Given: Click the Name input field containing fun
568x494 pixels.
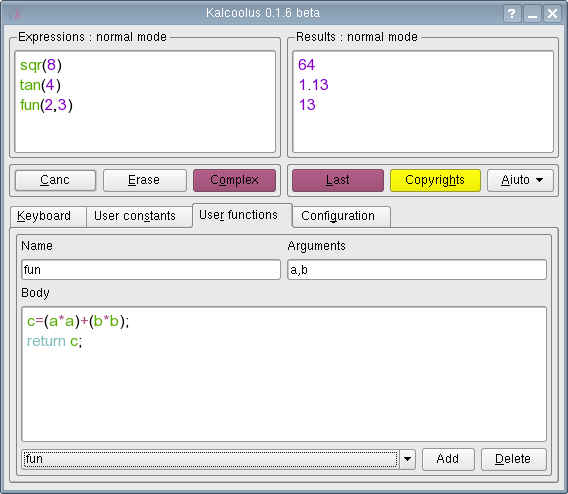Looking at the screenshot, I should tap(151, 269).
